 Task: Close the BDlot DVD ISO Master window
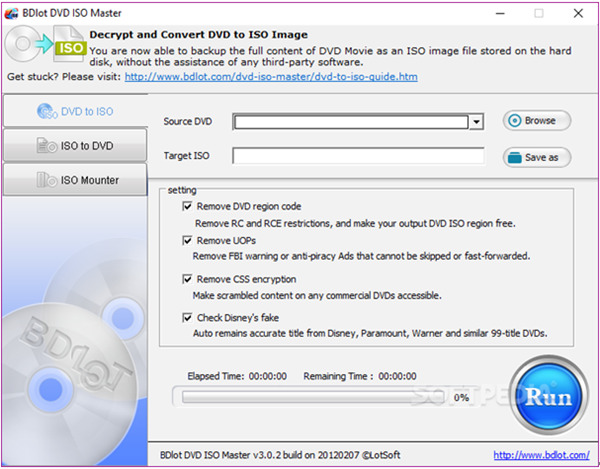[578, 13]
